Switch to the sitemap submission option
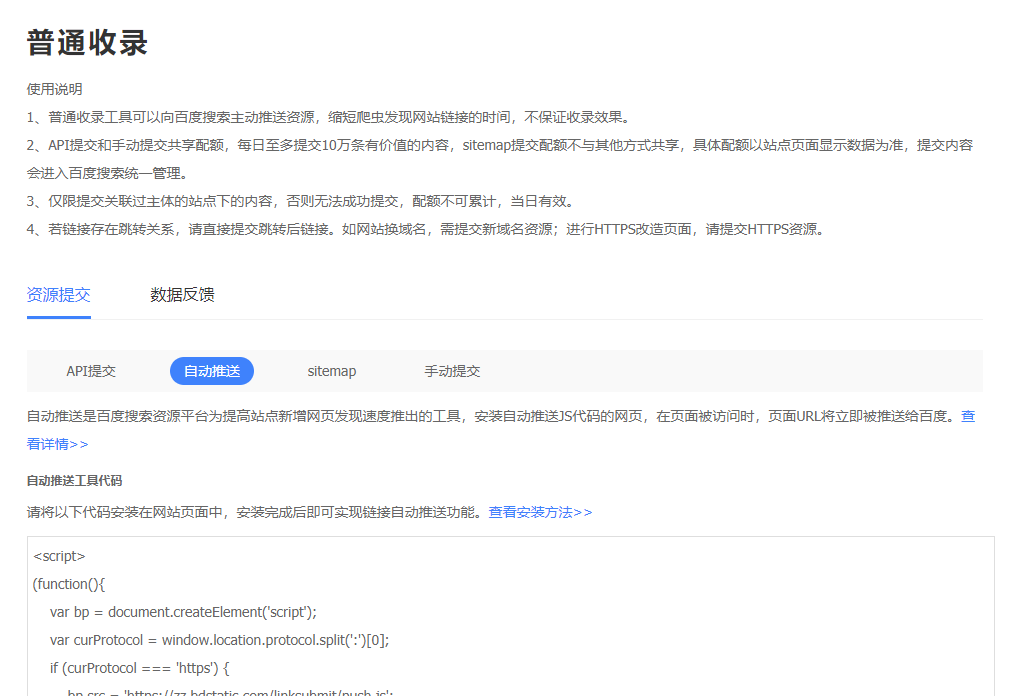The height and width of the screenshot is (696, 1017). pos(331,371)
